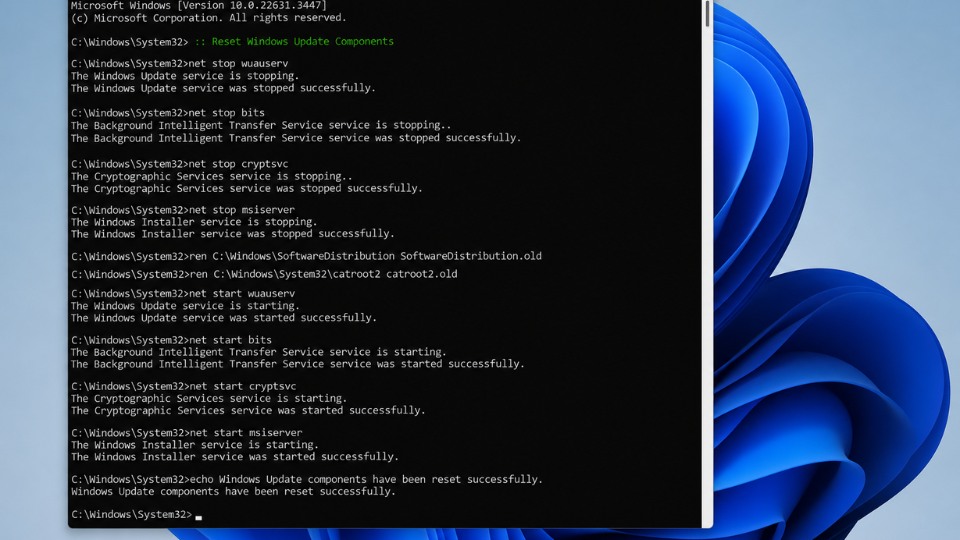Image resolution: width=960 pixels, height=540 pixels.
Task: Click the 'net start cryptsvc' command line
Action: click(x=183, y=387)
